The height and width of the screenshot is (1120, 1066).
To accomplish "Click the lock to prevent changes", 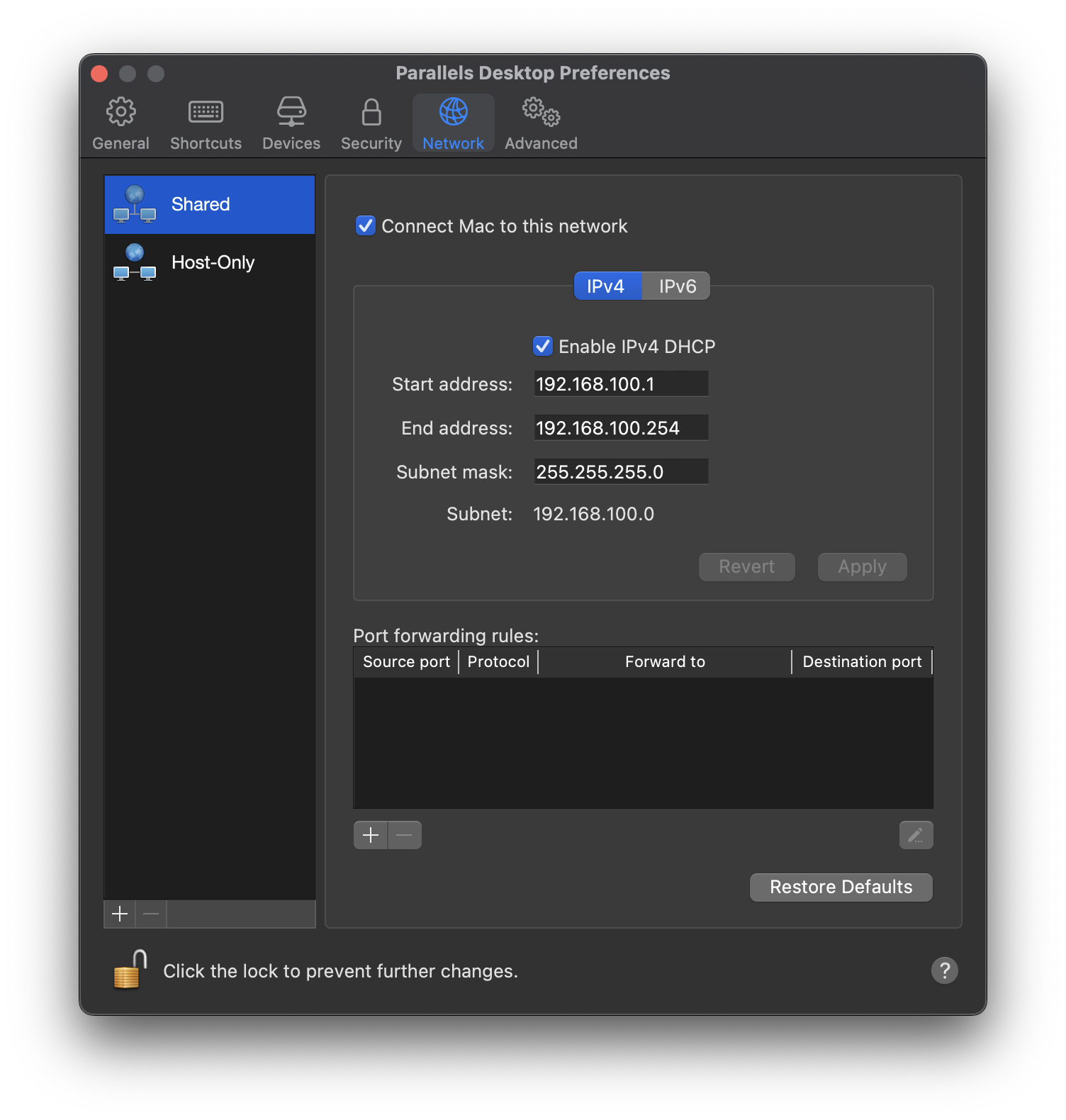I will click(x=130, y=970).
